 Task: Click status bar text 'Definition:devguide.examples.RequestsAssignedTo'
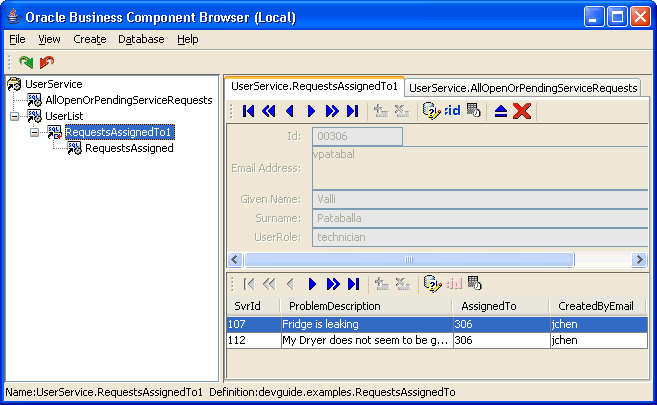coord(332,392)
